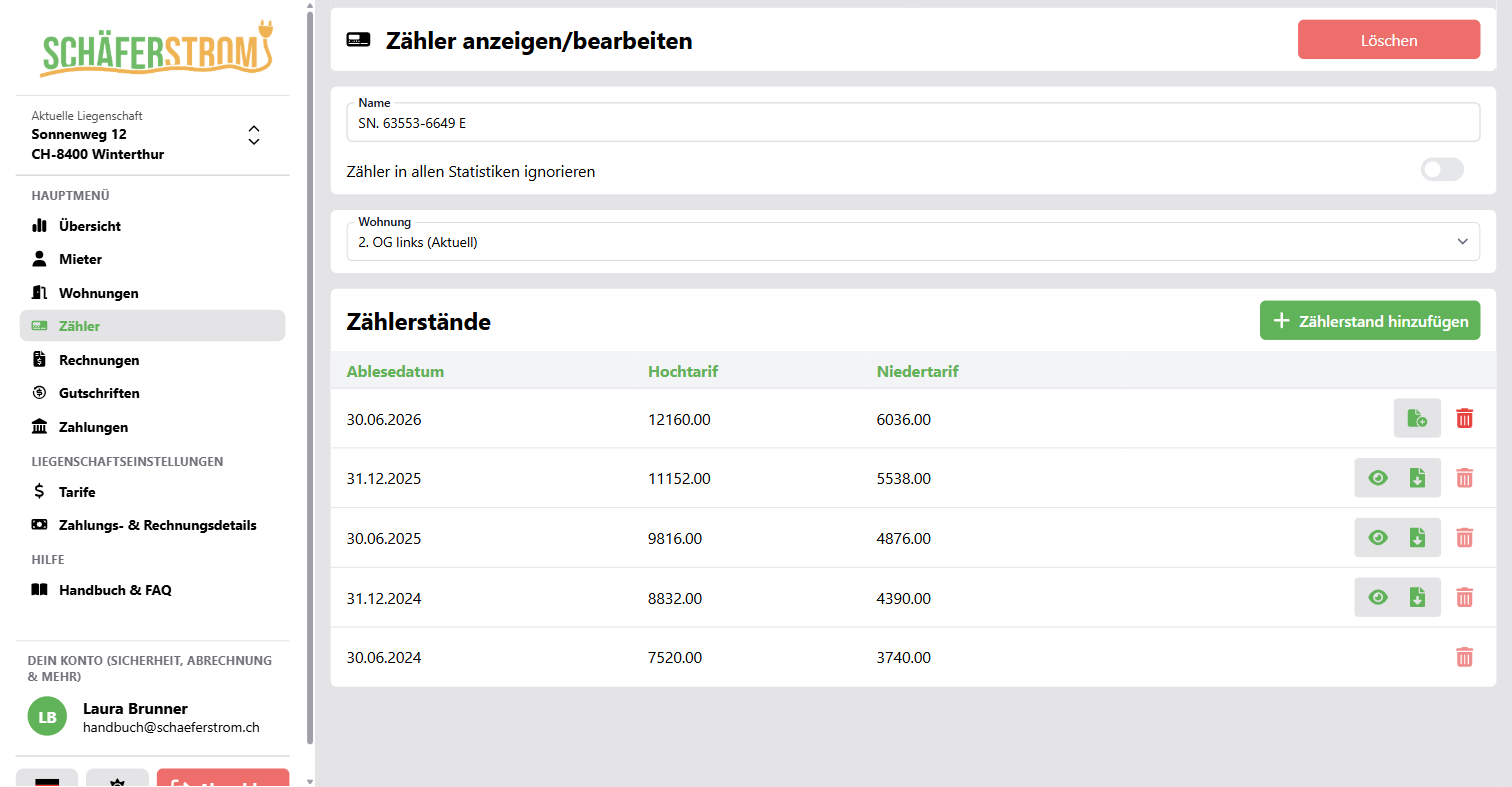The height and width of the screenshot is (787, 1512).
Task: Click the Ablesedatum column header
Action: coord(395,372)
